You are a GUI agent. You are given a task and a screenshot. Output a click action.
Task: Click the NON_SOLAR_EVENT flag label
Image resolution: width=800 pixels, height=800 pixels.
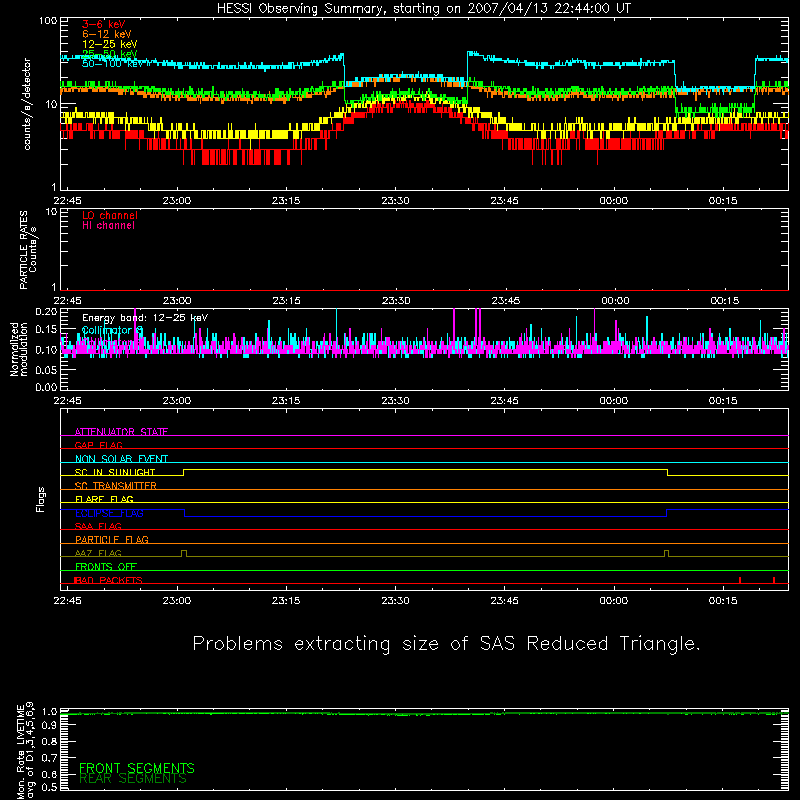tap(121, 459)
